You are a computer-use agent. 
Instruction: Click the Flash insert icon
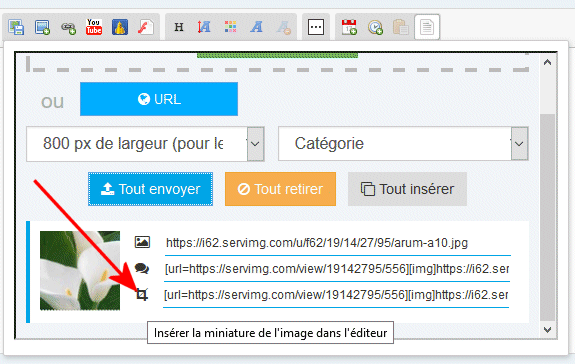(x=146, y=27)
